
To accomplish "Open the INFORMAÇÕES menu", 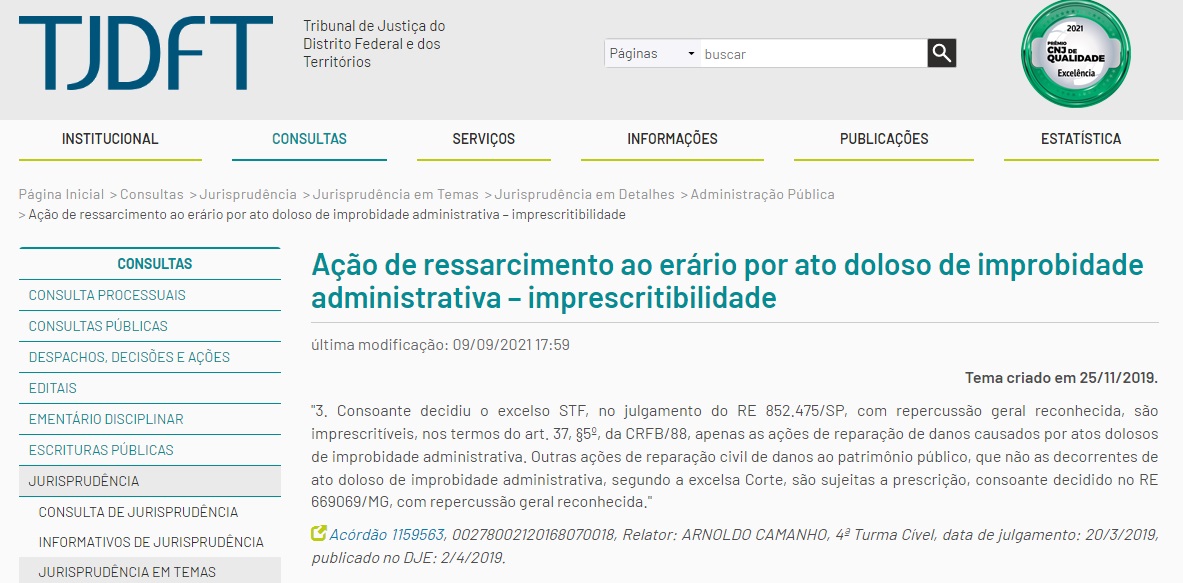I will [x=672, y=139].
